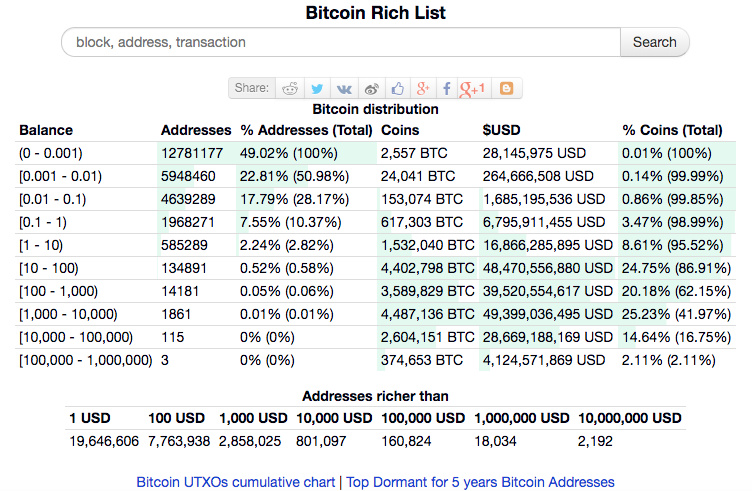Select the [100,000 - 1,000,000) balance row
Screen dimensions: 752x491
(x=85, y=360)
